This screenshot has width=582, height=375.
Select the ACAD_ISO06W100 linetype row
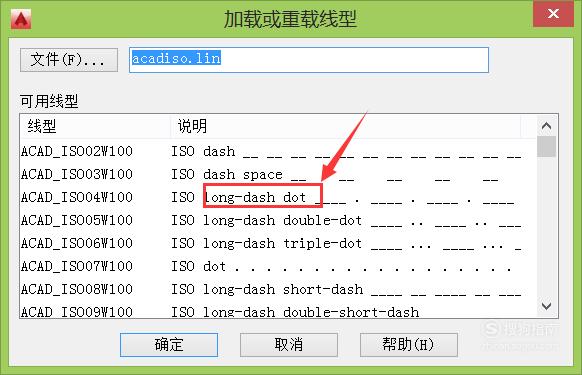(x=278, y=244)
